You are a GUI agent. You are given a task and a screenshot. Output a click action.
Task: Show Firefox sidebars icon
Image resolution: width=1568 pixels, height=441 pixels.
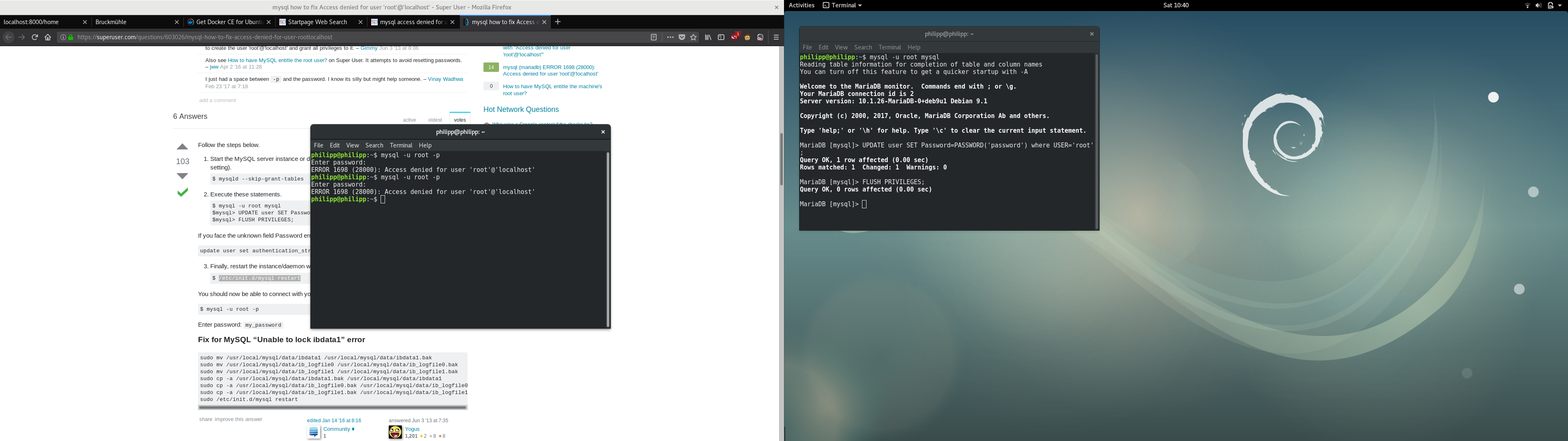point(721,37)
